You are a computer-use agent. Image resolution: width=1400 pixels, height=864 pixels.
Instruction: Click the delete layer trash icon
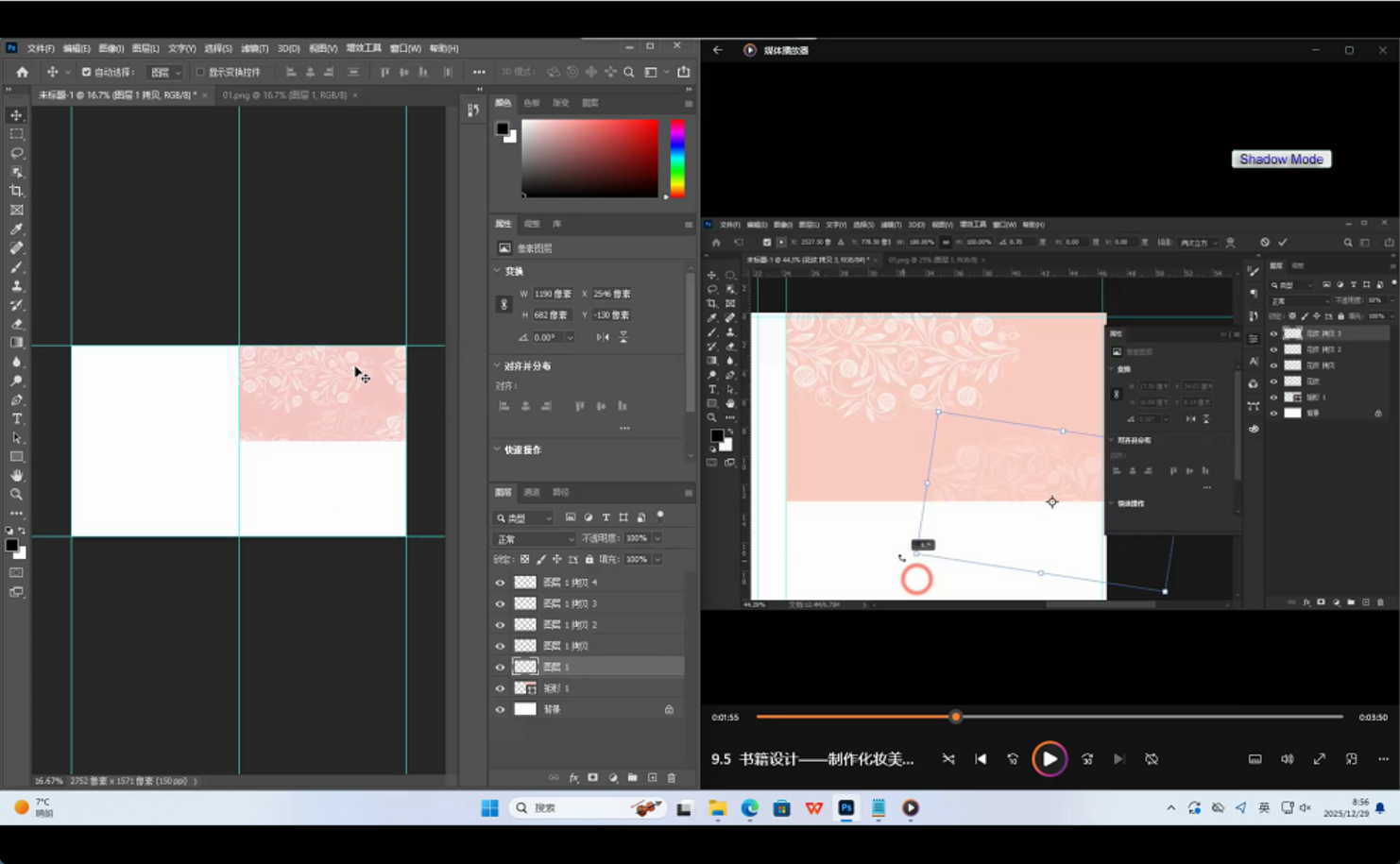672,778
